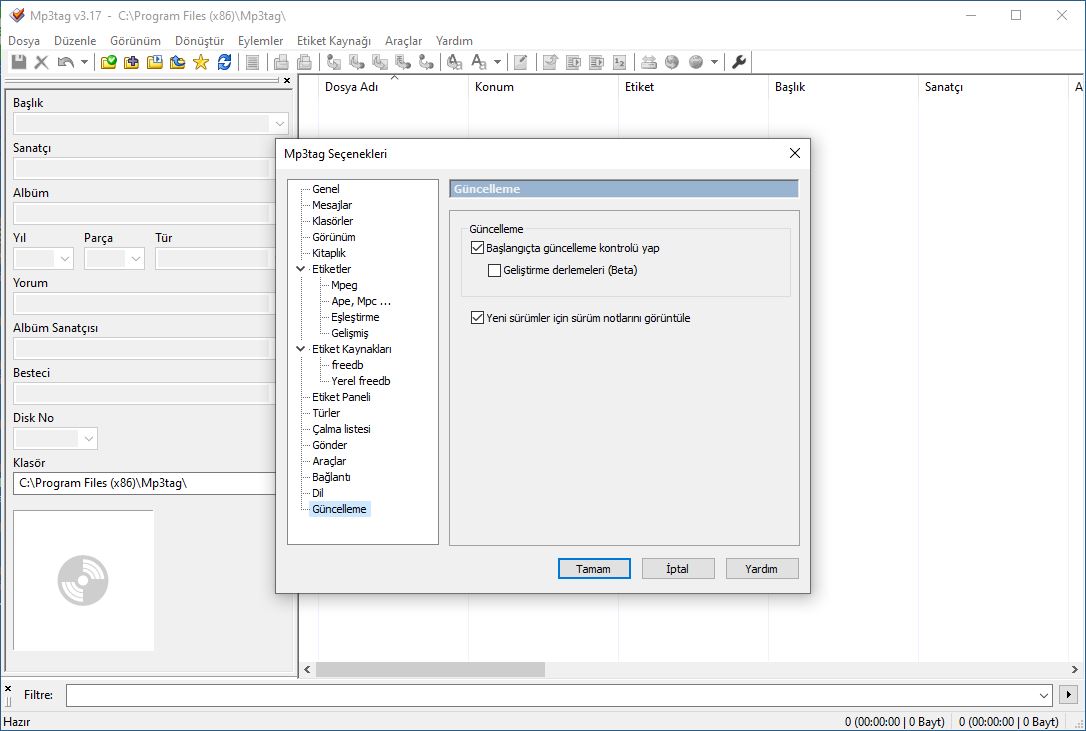Click the Add directory folder-plus icon
The width and height of the screenshot is (1086, 731).
coord(131,62)
